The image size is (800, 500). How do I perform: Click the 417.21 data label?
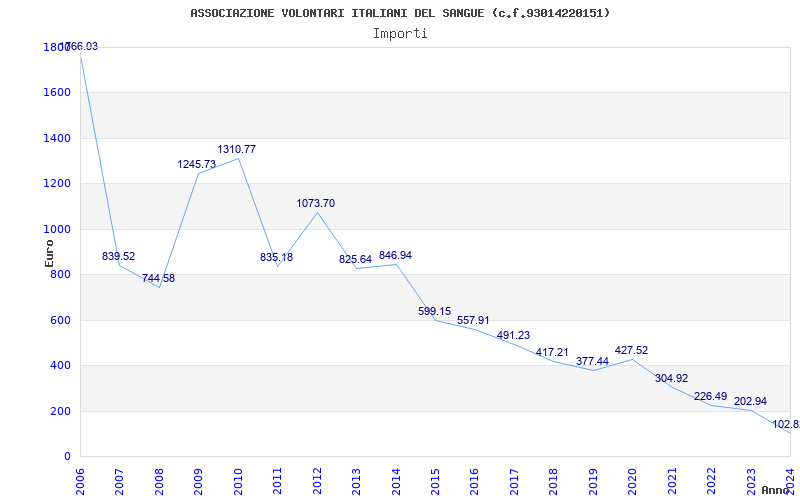point(552,352)
